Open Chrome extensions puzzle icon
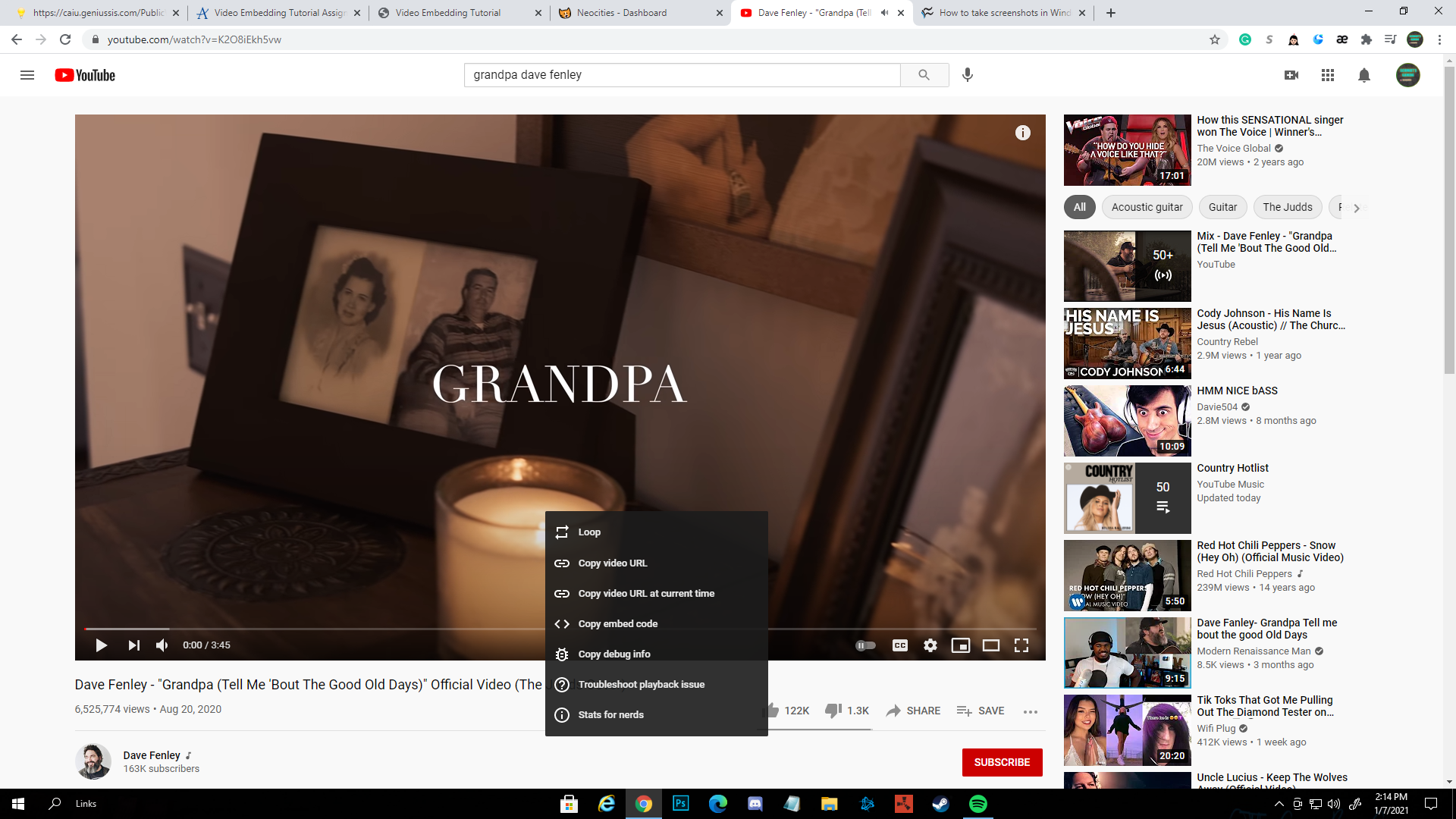This screenshot has width=1456, height=819. [x=1367, y=39]
